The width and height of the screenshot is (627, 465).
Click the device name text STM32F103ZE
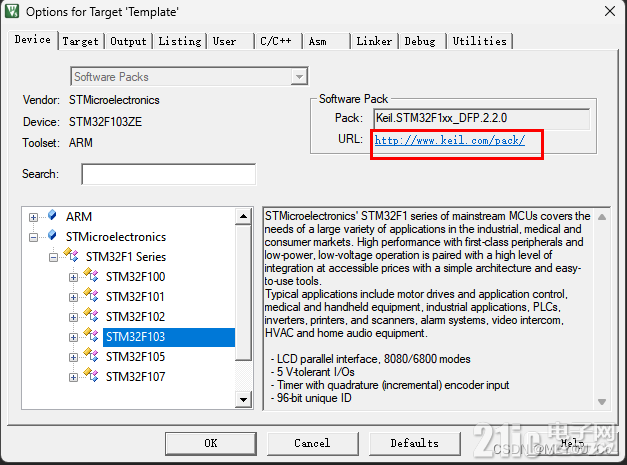[105, 122]
